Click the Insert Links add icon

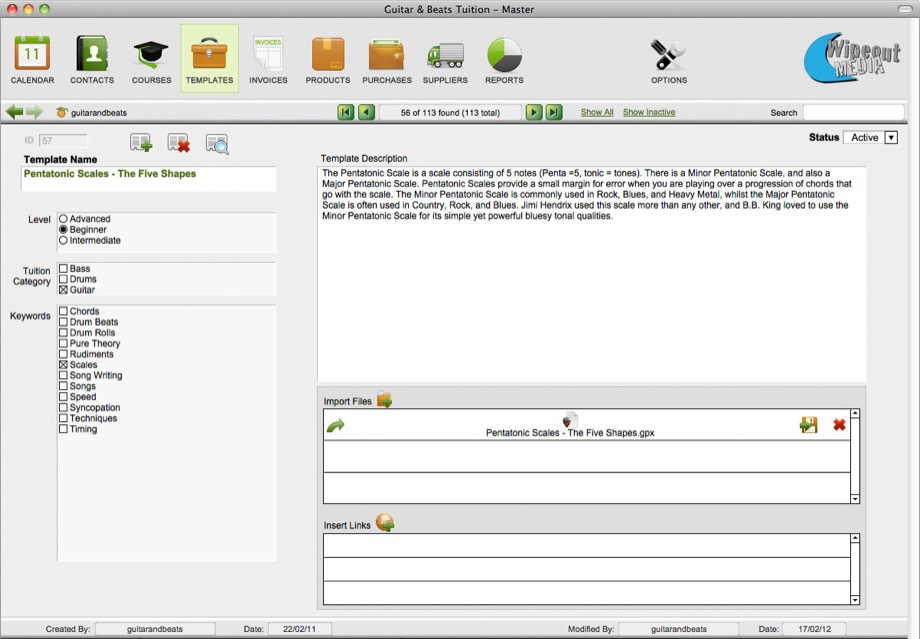[x=384, y=523]
